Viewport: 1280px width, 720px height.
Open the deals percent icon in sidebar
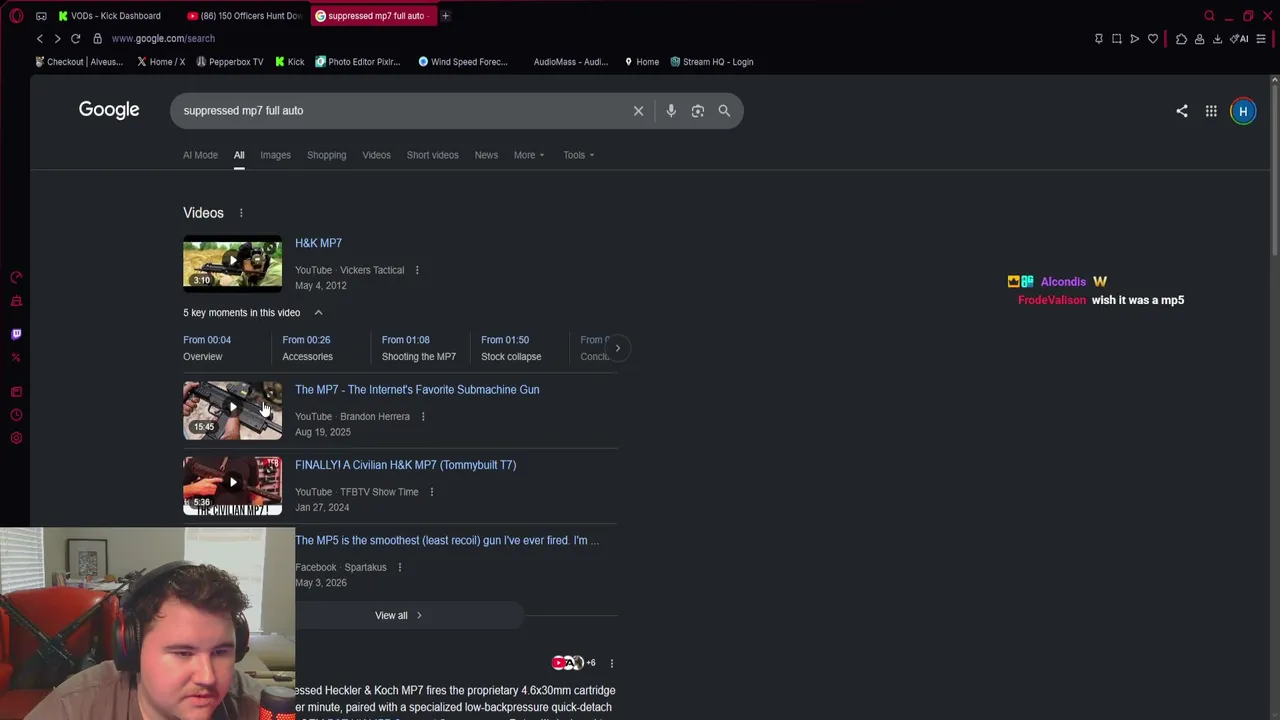point(16,357)
